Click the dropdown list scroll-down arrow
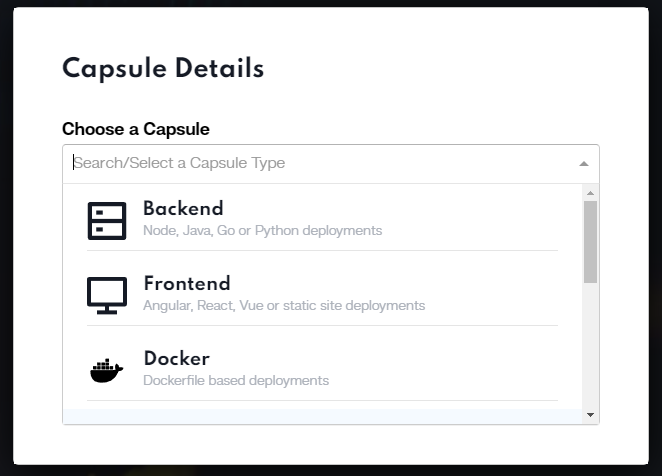 pos(591,415)
